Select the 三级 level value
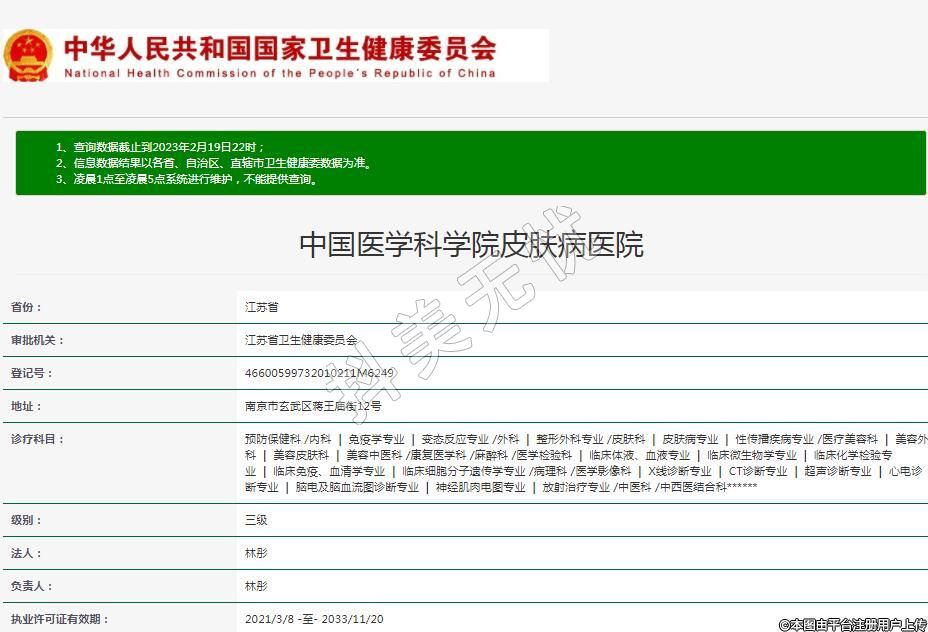Image resolution: width=928 pixels, height=632 pixels. [256, 520]
